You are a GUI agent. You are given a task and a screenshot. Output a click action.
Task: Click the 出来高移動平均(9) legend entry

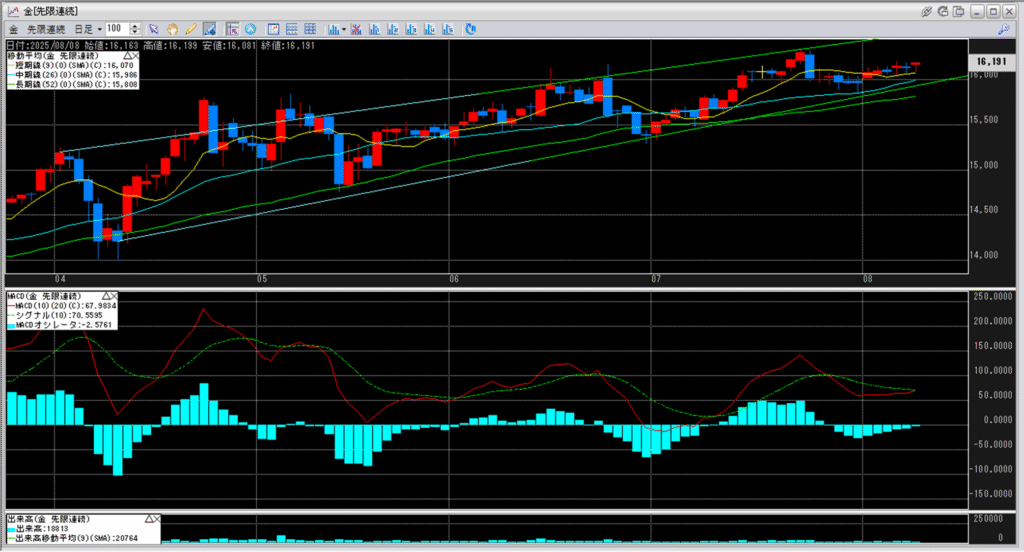tap(73, 538)
